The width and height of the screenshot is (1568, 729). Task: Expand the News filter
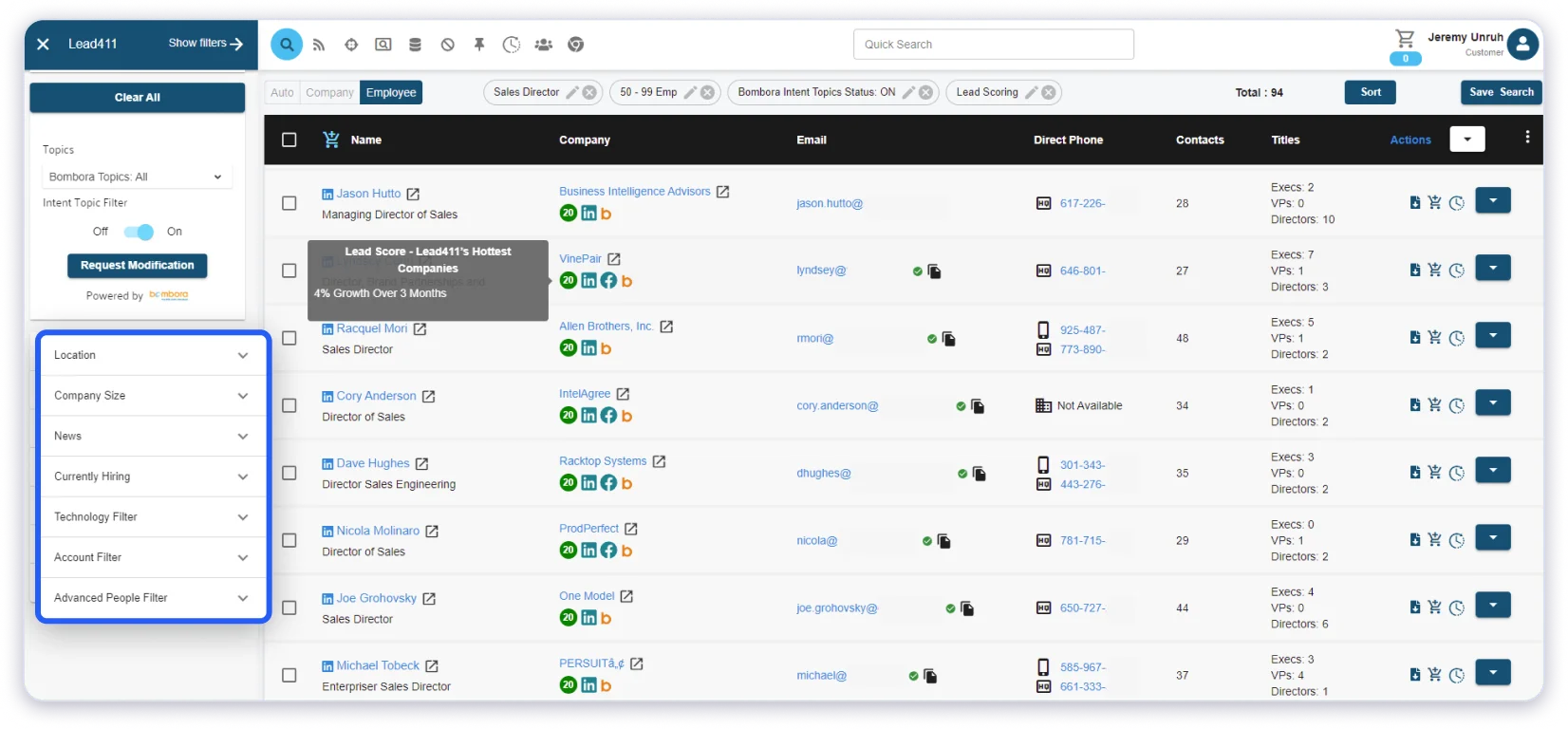coord(153,437)
